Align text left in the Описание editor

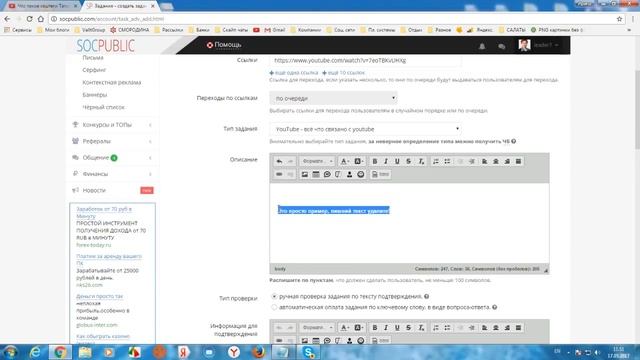(x=484, y=161)
